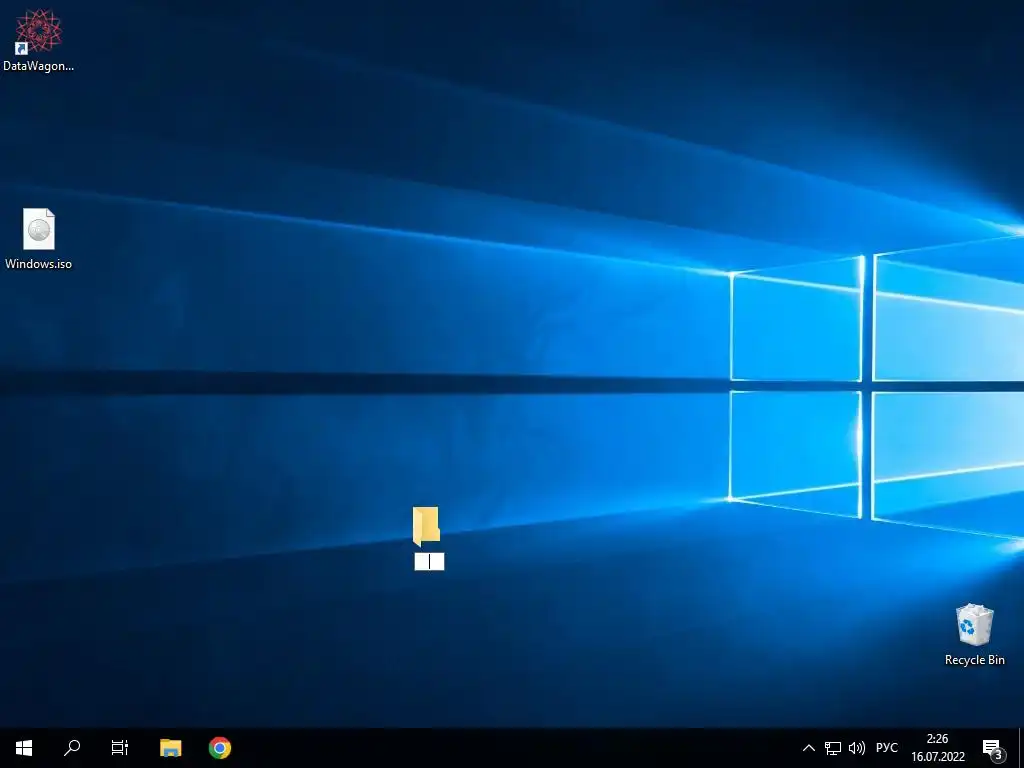Switch input language via РУС indicator
Image resolution: width=1024 pixels, height=768 pixels.
click(x=887, y=748)
